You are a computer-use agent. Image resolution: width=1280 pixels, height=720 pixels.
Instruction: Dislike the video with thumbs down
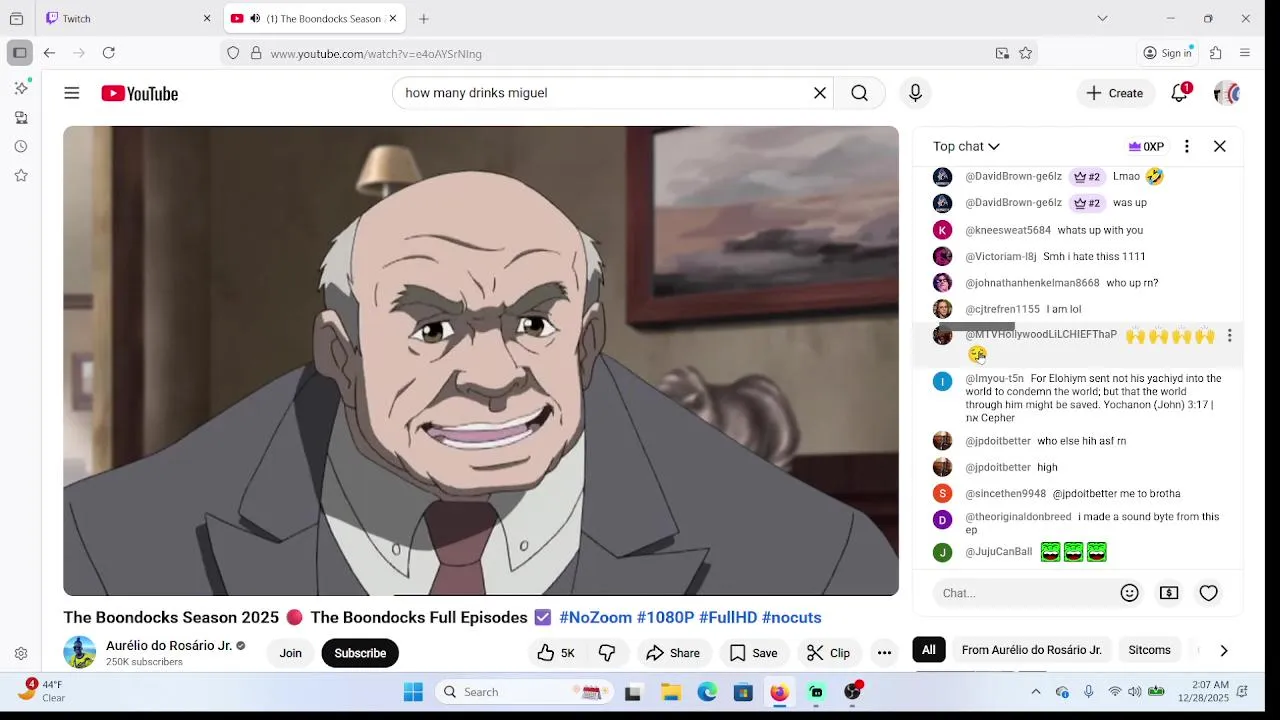tap(607, 653)
